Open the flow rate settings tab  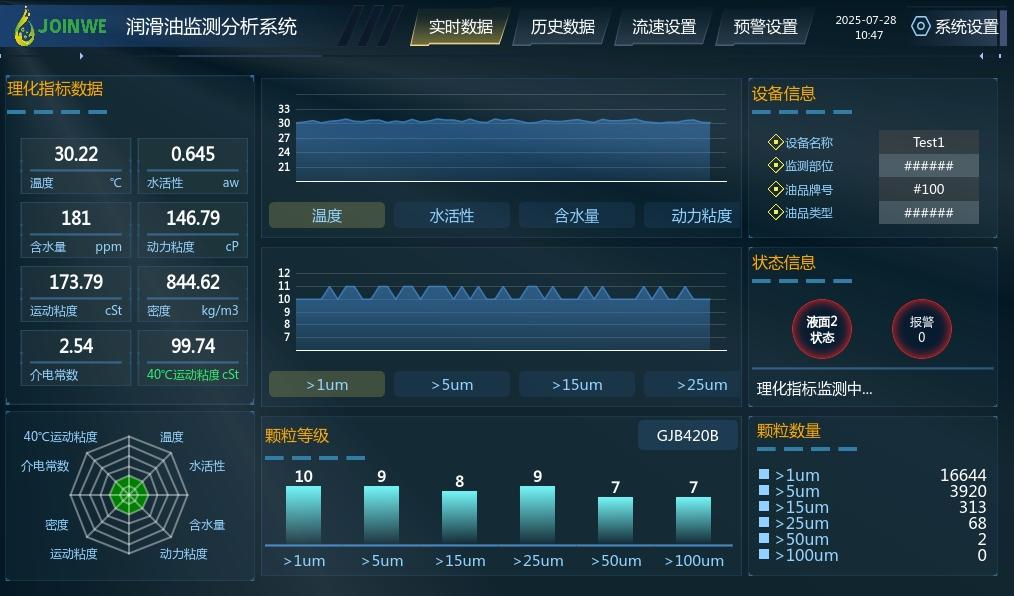663,27
